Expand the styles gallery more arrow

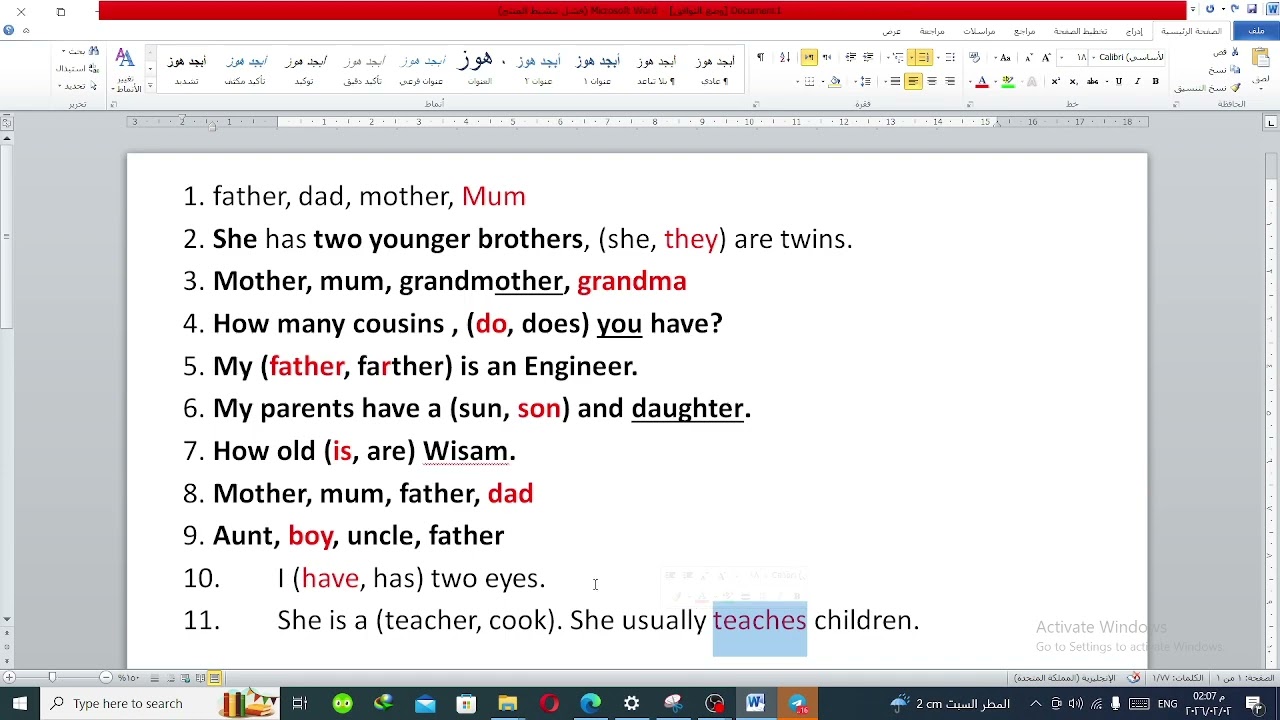(150, 87)
